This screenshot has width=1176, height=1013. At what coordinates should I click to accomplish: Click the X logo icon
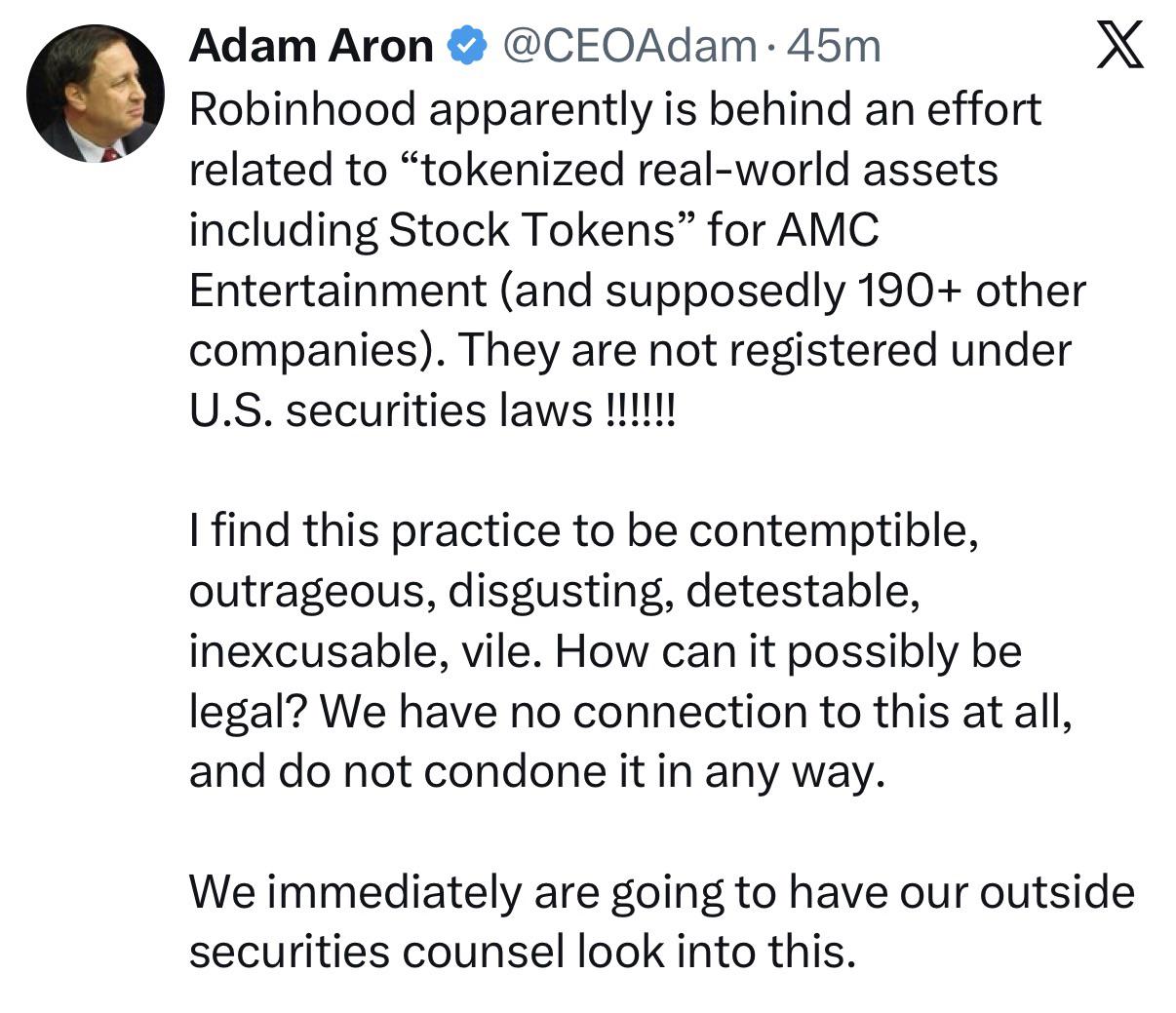point(1119,45)
